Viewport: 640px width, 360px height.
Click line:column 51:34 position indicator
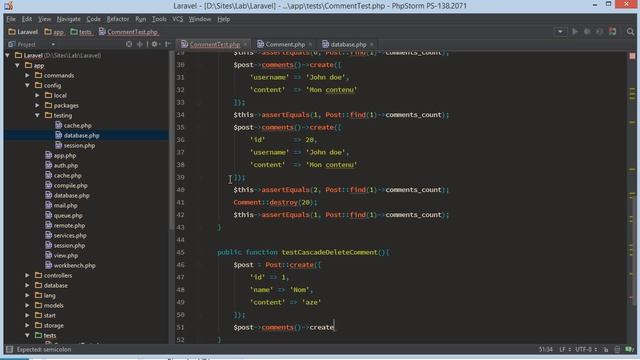pos(545,349)
